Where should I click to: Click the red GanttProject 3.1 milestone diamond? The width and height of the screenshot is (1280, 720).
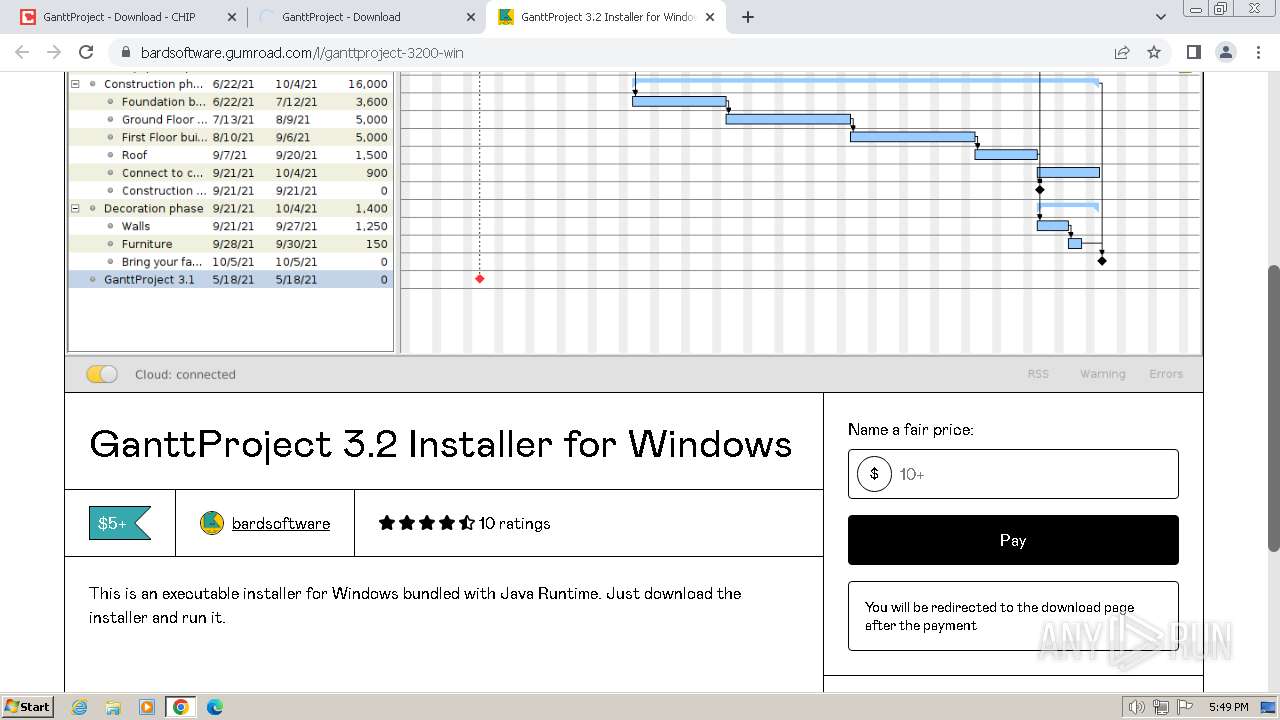coord(480,279)
